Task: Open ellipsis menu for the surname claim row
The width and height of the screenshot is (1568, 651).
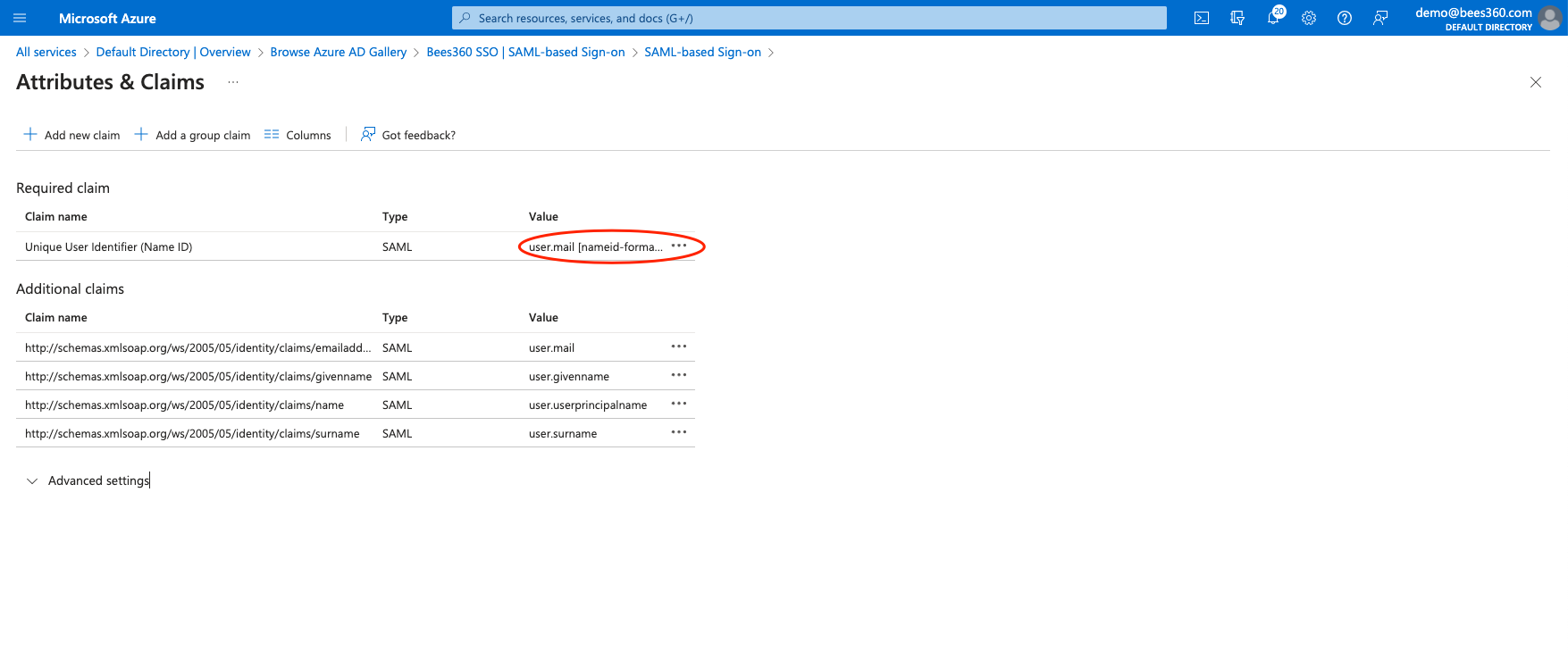Action: point(679,432)
